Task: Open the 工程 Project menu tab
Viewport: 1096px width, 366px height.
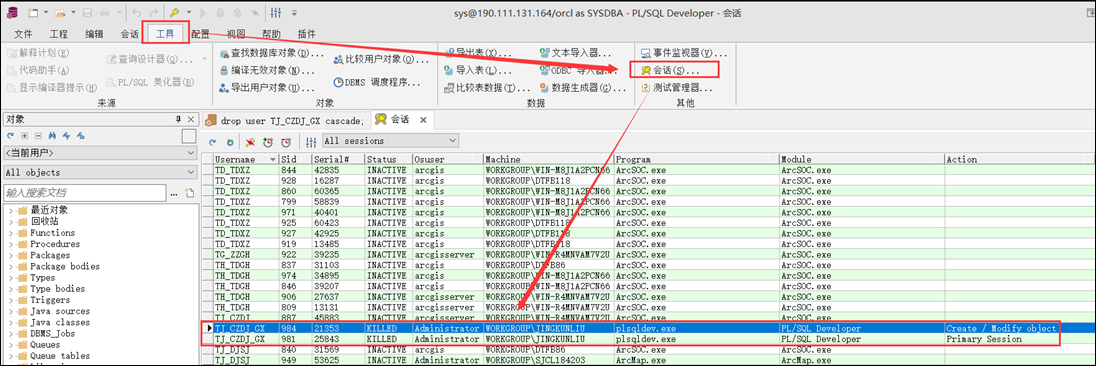Action: pyautogui.click(x=59, y=34)
